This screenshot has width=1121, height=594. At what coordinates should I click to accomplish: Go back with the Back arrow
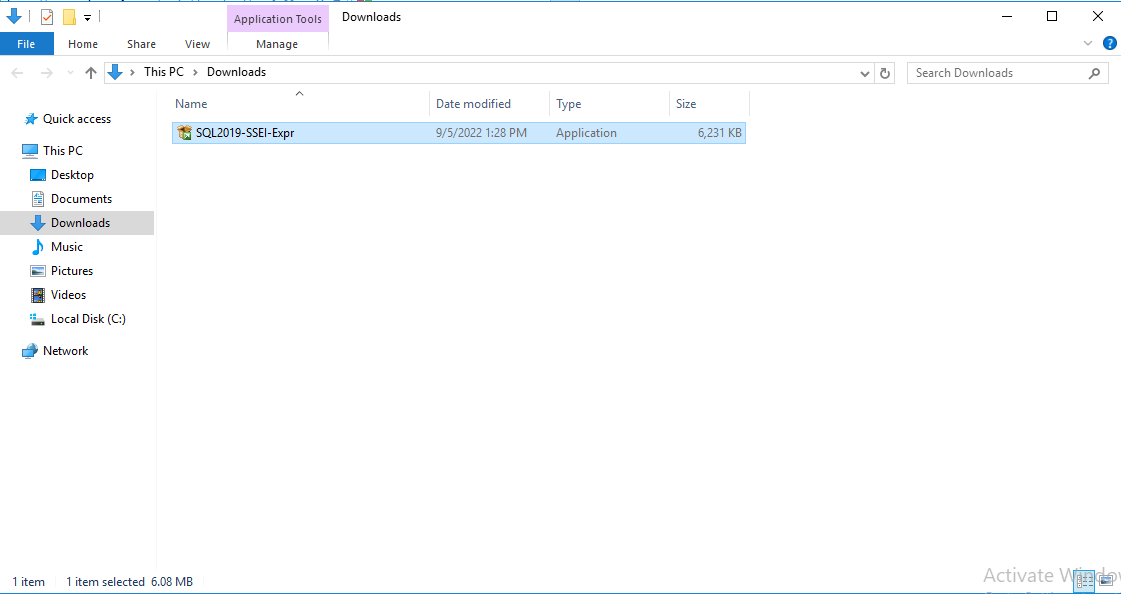point(18,73)
